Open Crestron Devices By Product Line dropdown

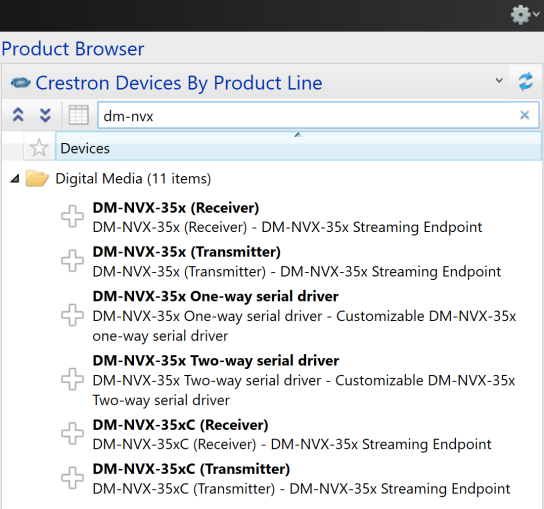tap(499, 81)
